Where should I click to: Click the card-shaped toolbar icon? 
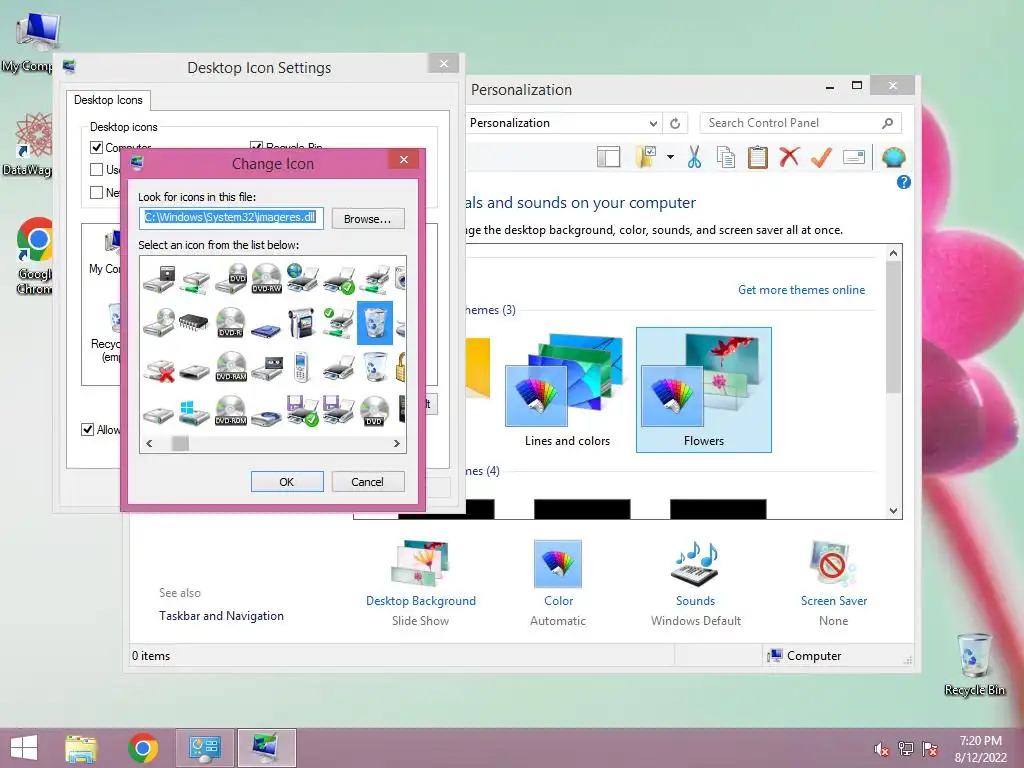click(x=854, y=157)
